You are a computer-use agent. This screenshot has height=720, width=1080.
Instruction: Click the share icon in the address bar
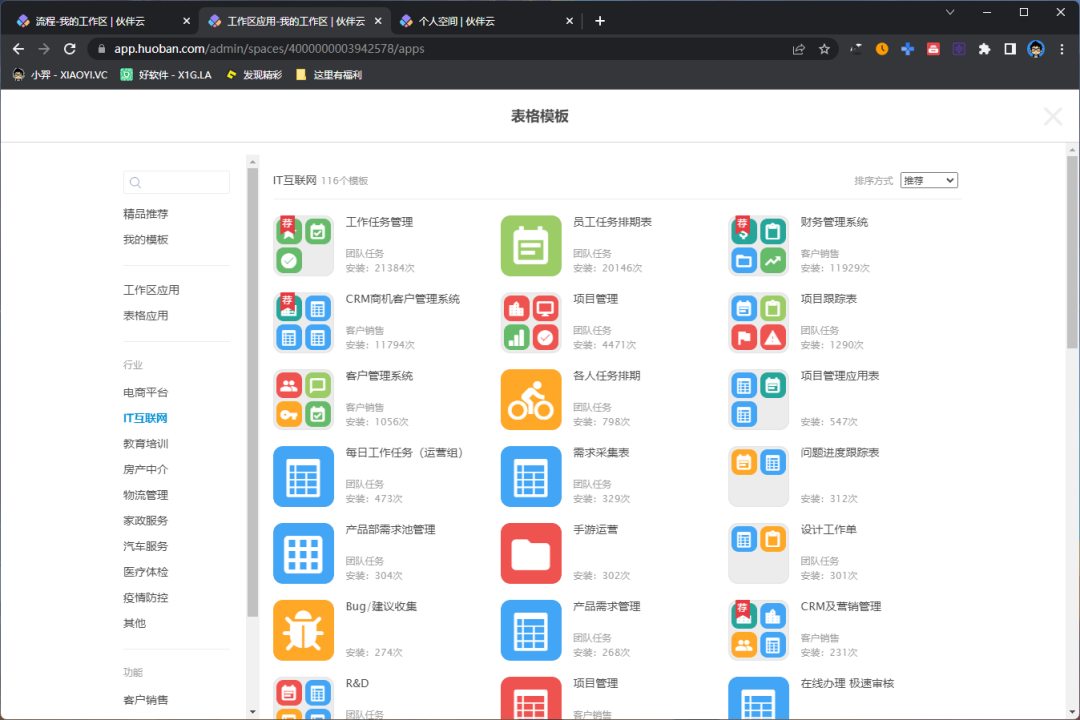click(x=798, y=47)
